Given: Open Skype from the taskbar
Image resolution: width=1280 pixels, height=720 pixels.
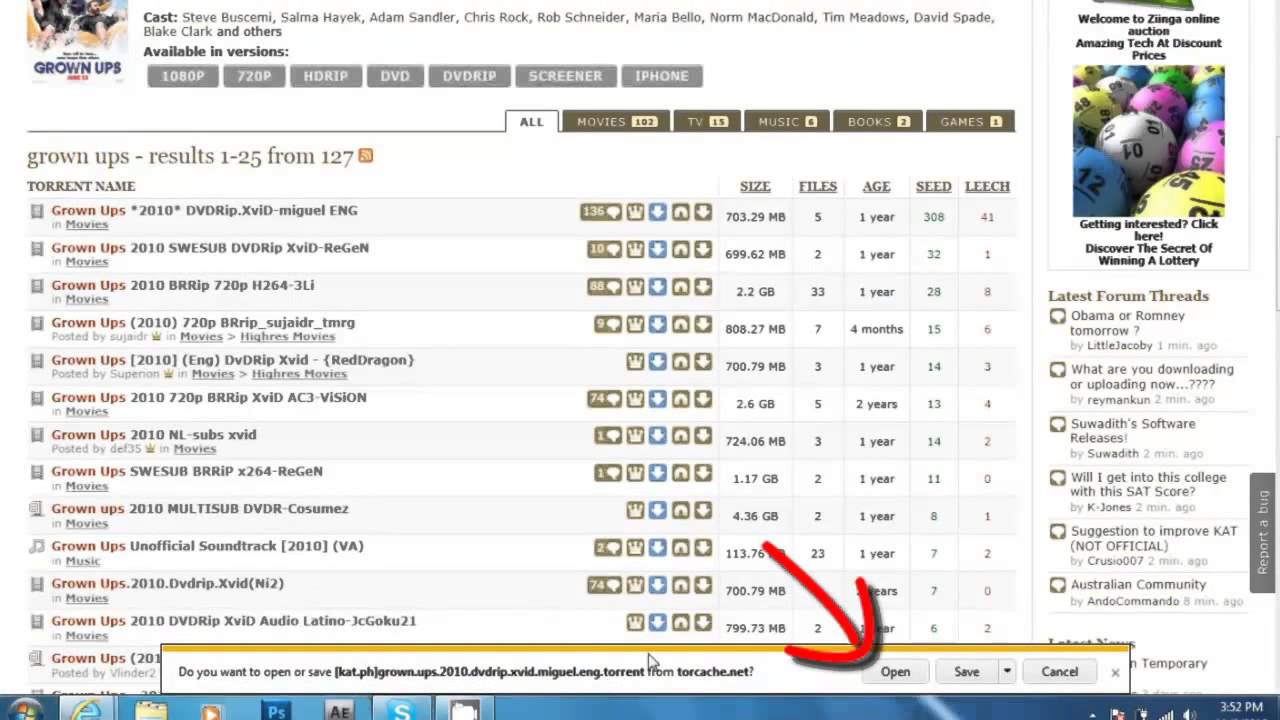Looking at the screenshot, I should (402, 711).
